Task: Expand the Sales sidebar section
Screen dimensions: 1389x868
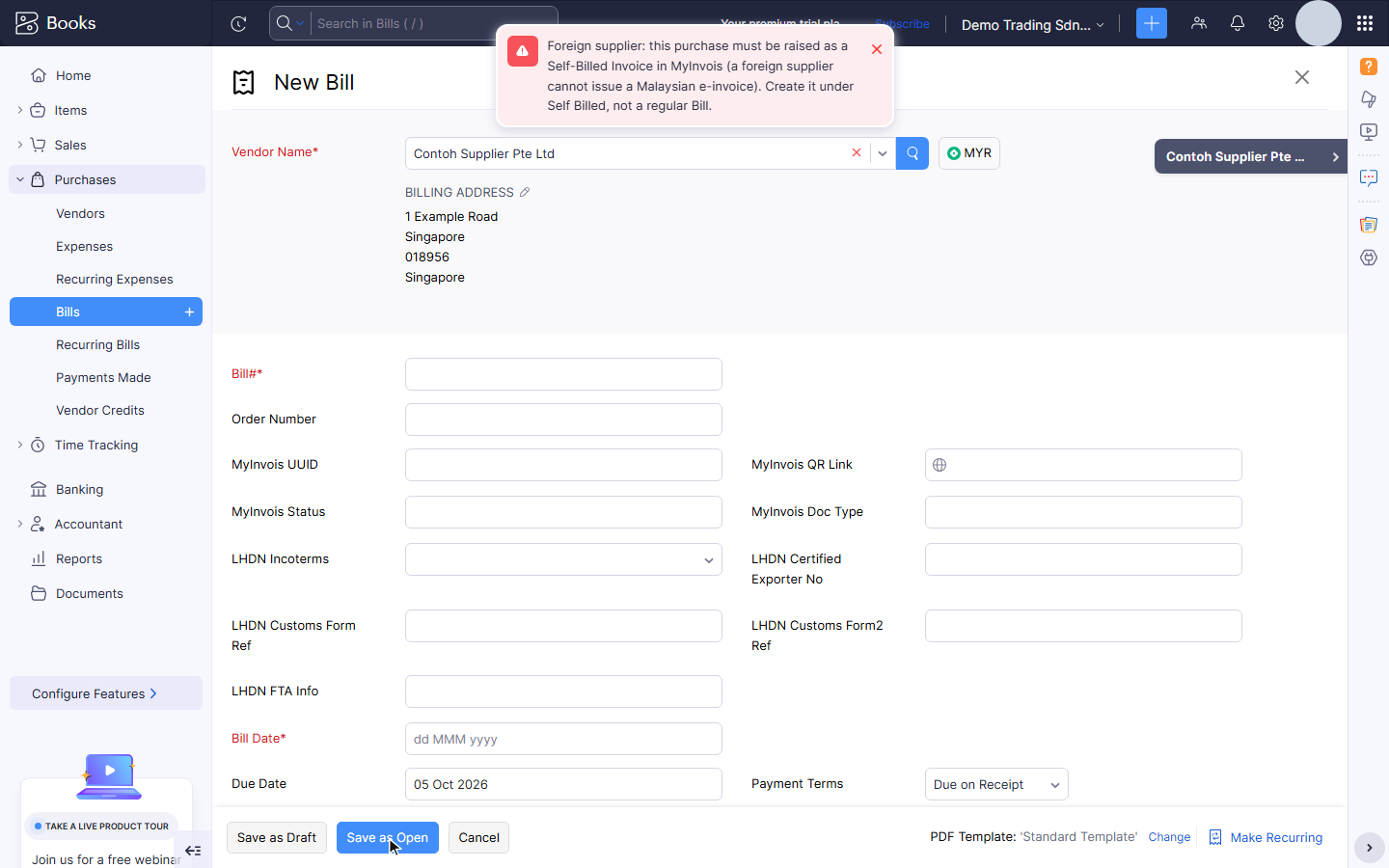Action: [20, 145]
